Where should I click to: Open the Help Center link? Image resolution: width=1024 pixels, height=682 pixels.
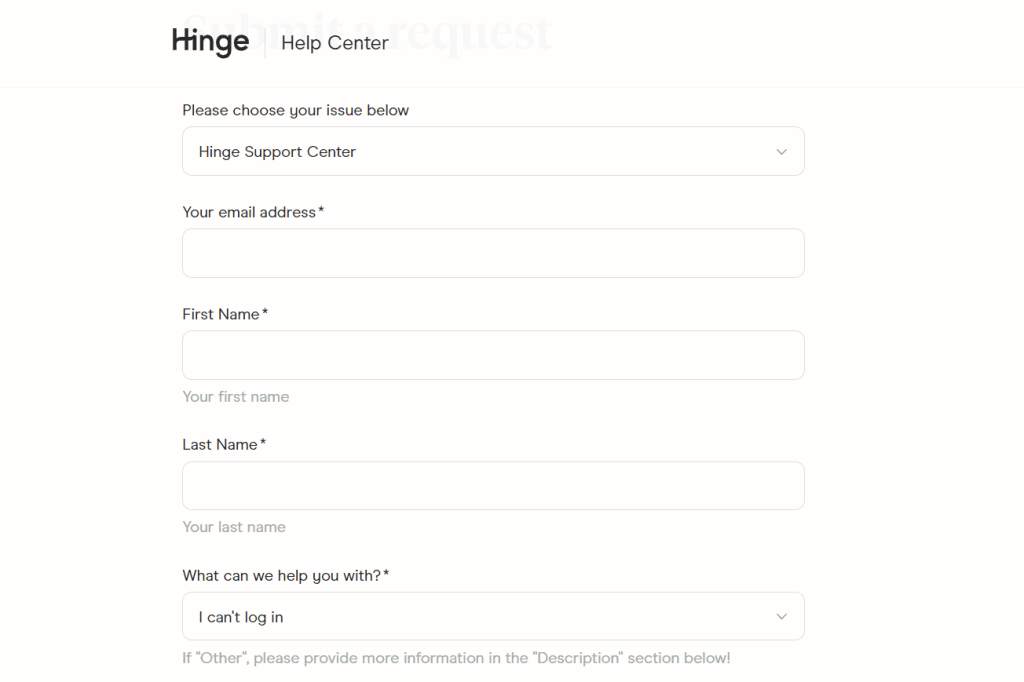[x=335, y=43]
